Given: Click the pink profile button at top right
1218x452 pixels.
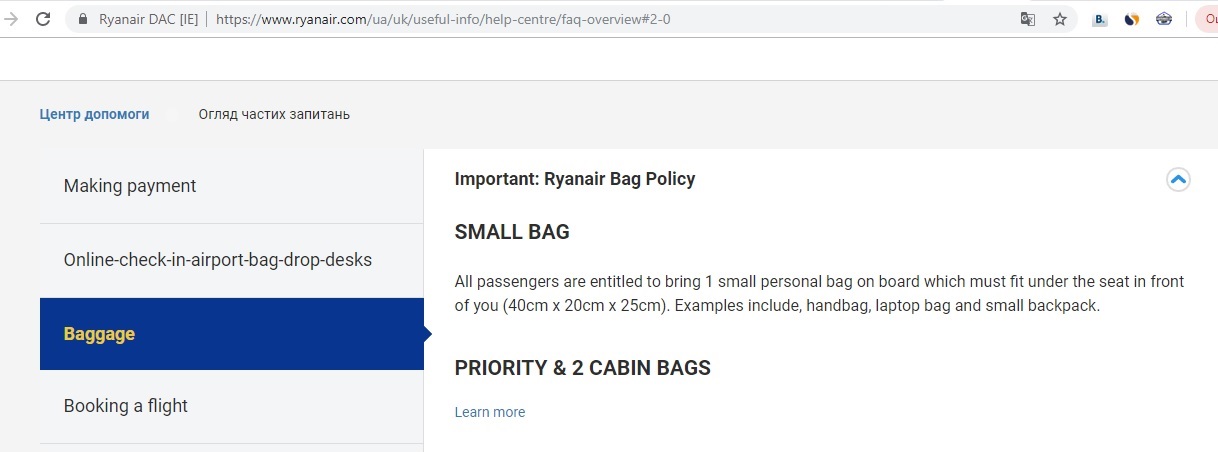Looking at the screenshot, I should point(1208,19).
